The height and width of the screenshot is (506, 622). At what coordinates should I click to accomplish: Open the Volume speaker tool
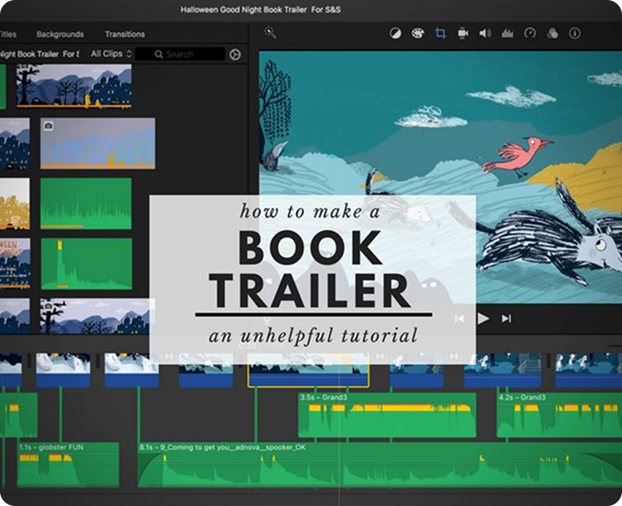click(x=485, y=33)
